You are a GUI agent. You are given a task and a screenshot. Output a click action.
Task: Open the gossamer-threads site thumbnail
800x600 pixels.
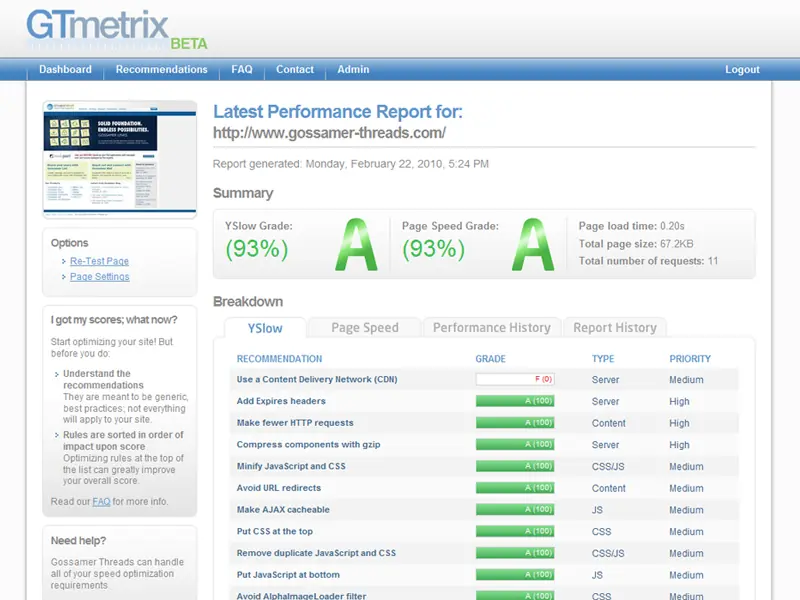click(120, 159)
